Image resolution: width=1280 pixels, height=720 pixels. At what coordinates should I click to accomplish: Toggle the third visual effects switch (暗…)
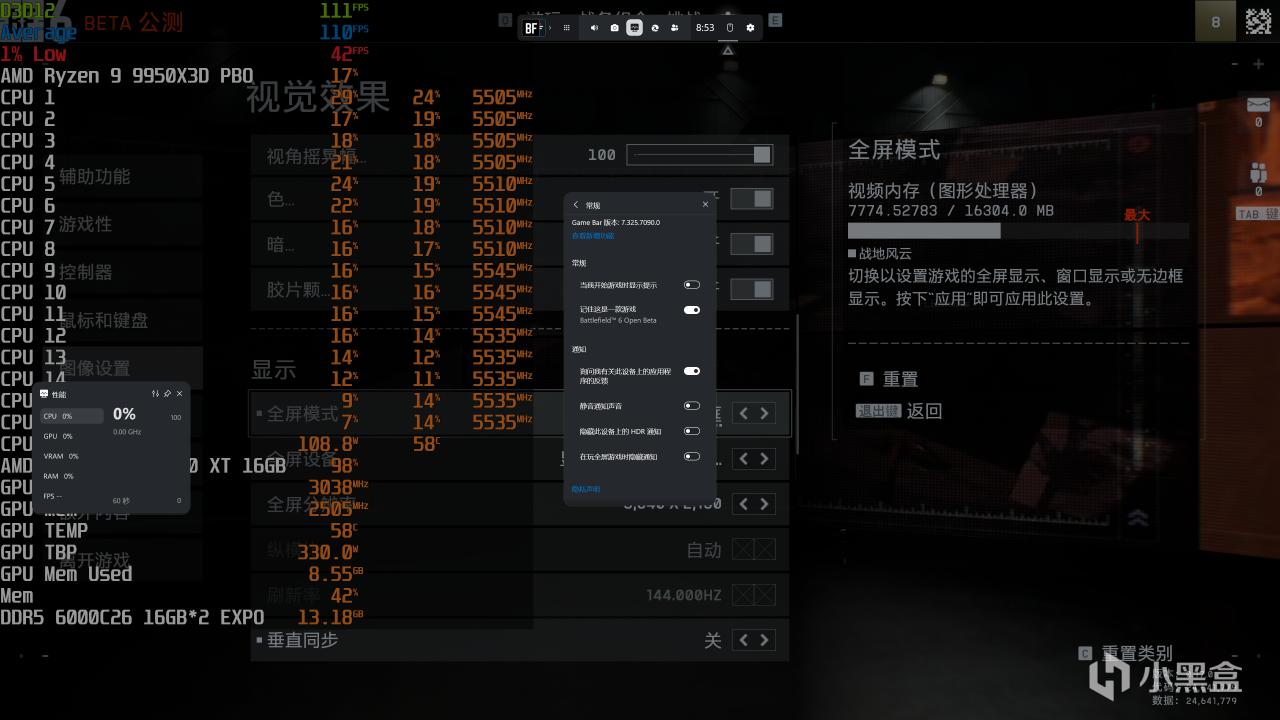[x=751, y=244]
